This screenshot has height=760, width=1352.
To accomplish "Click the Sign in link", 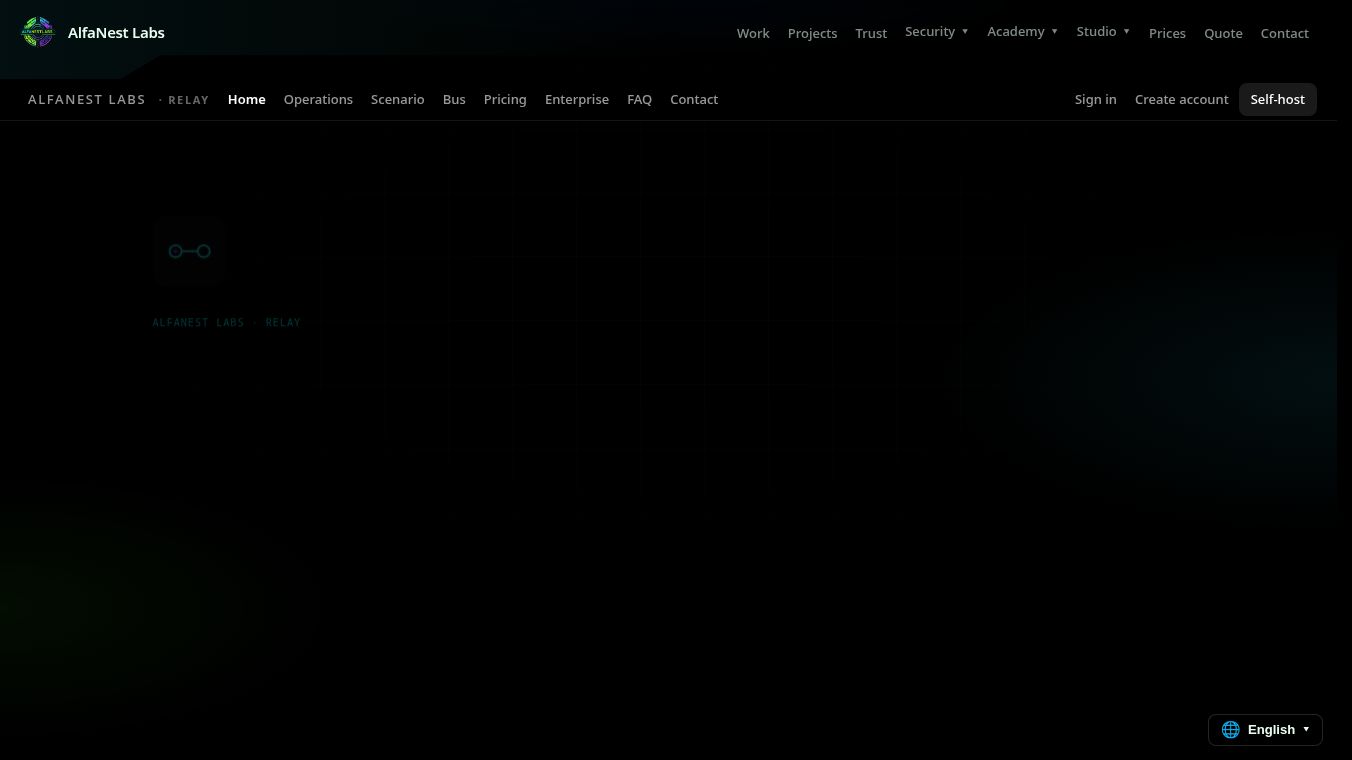I will 1096,99.
